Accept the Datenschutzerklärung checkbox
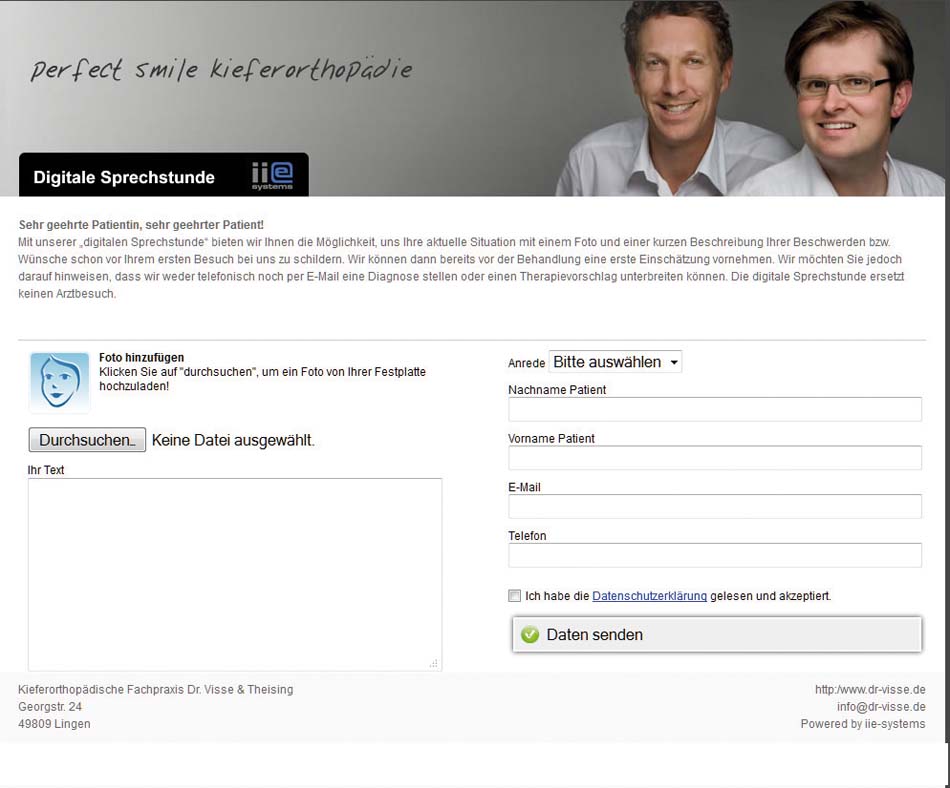The image size is (950, 788). 514,595
